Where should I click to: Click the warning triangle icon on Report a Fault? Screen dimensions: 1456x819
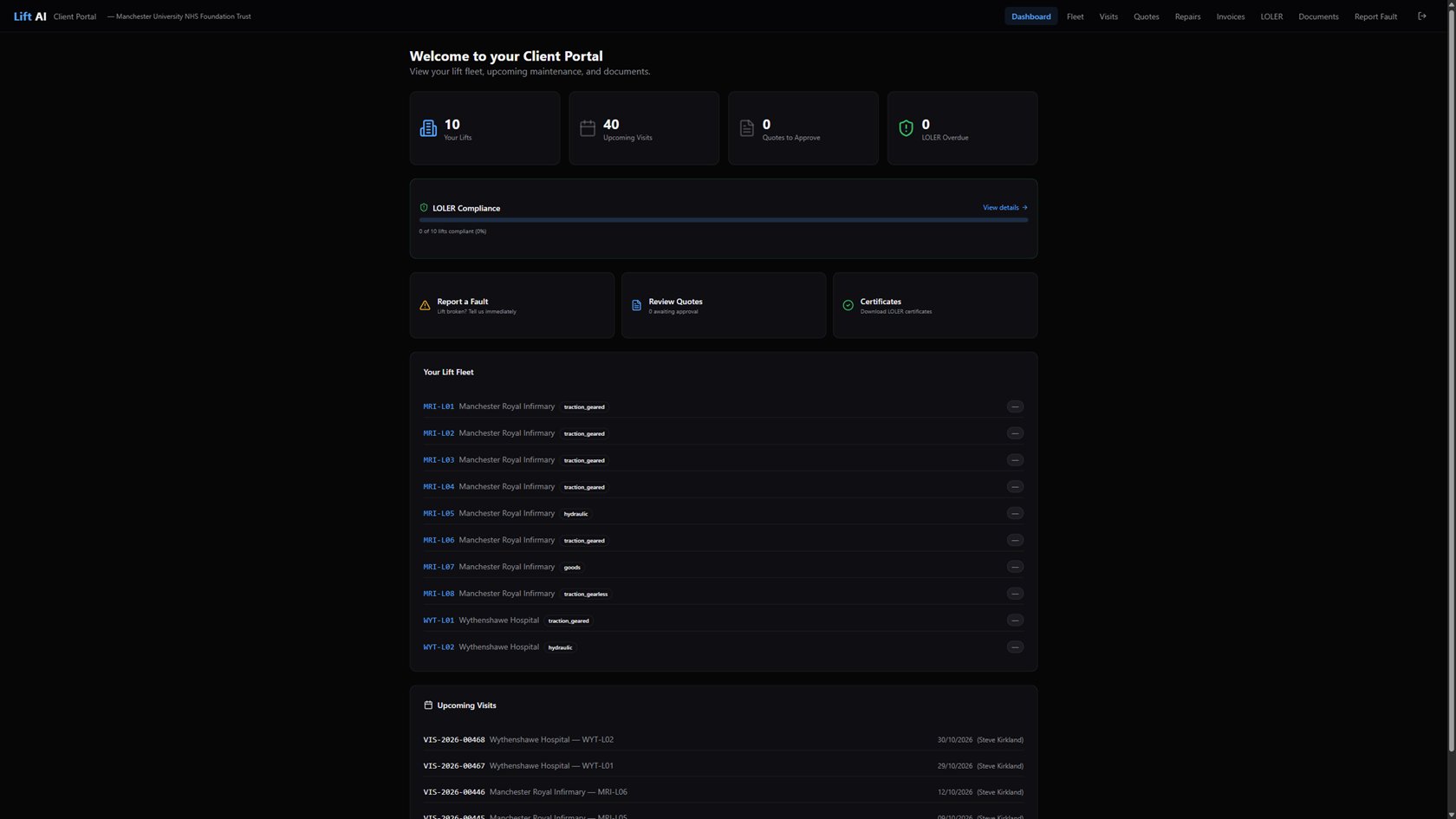point(425,305)
